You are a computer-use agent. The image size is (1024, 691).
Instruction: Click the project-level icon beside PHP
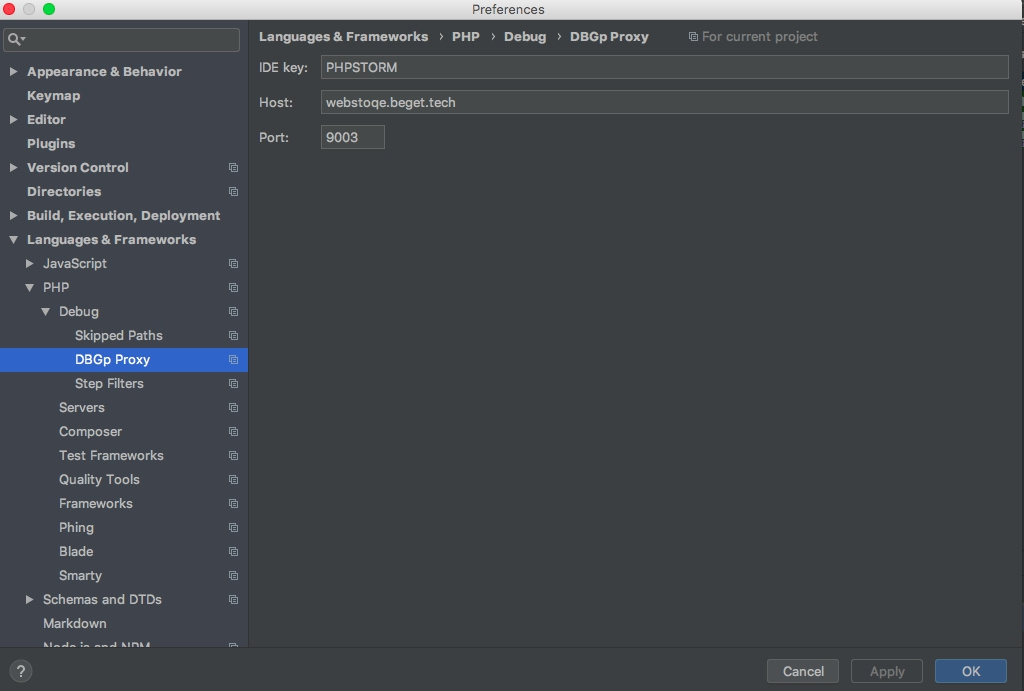click(x=233, y=287)
